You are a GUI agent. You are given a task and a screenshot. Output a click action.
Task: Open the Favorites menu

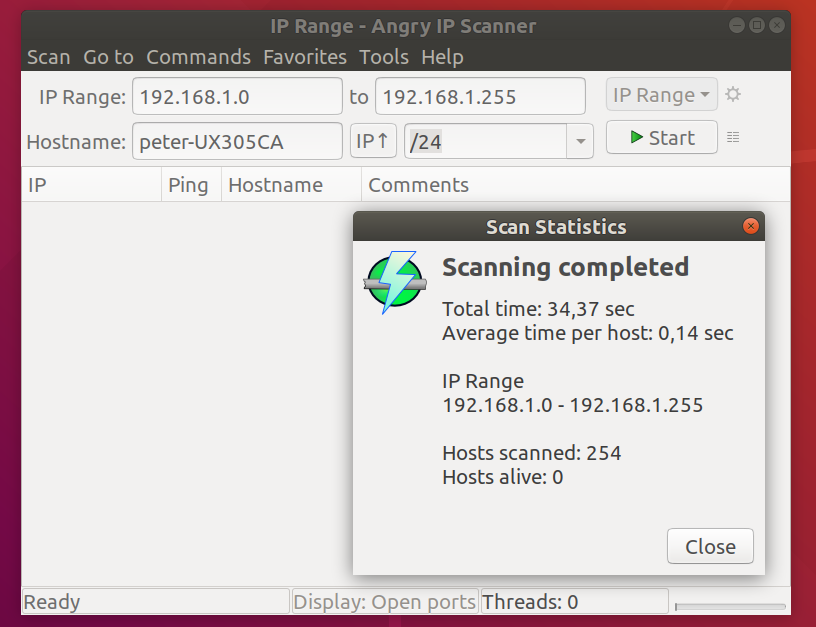click(304, 57)
